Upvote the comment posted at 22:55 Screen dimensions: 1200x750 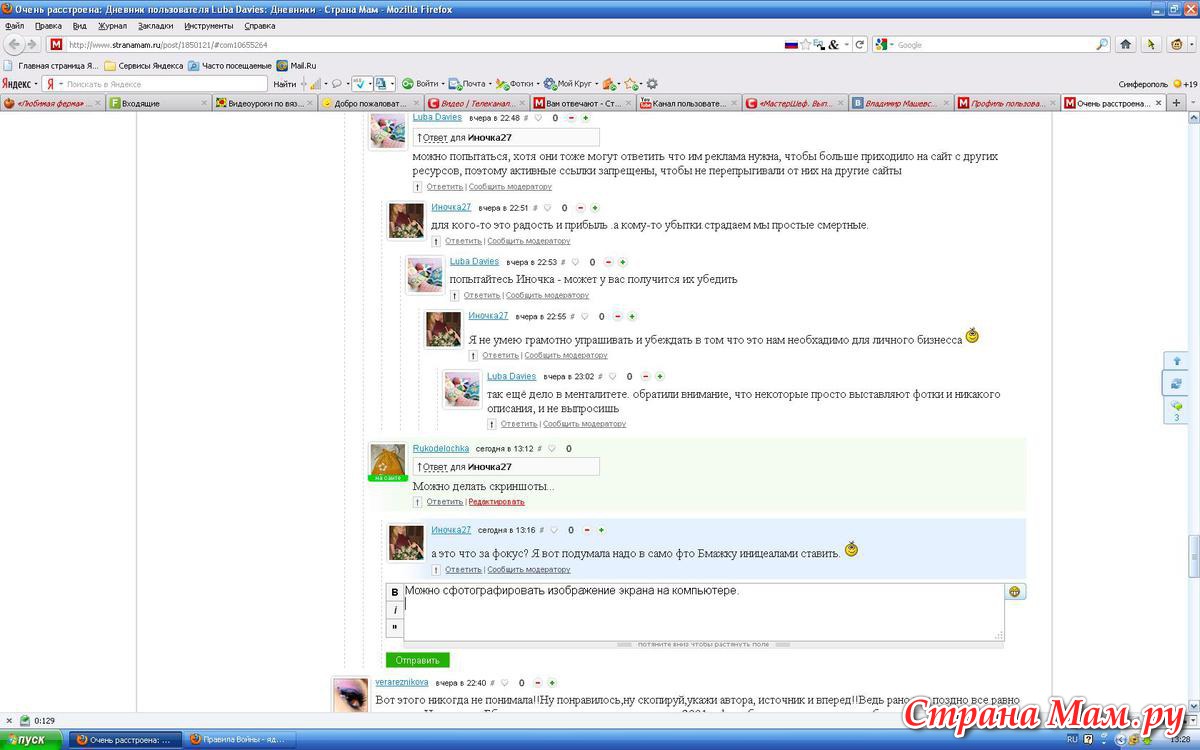tap(632, 317)
